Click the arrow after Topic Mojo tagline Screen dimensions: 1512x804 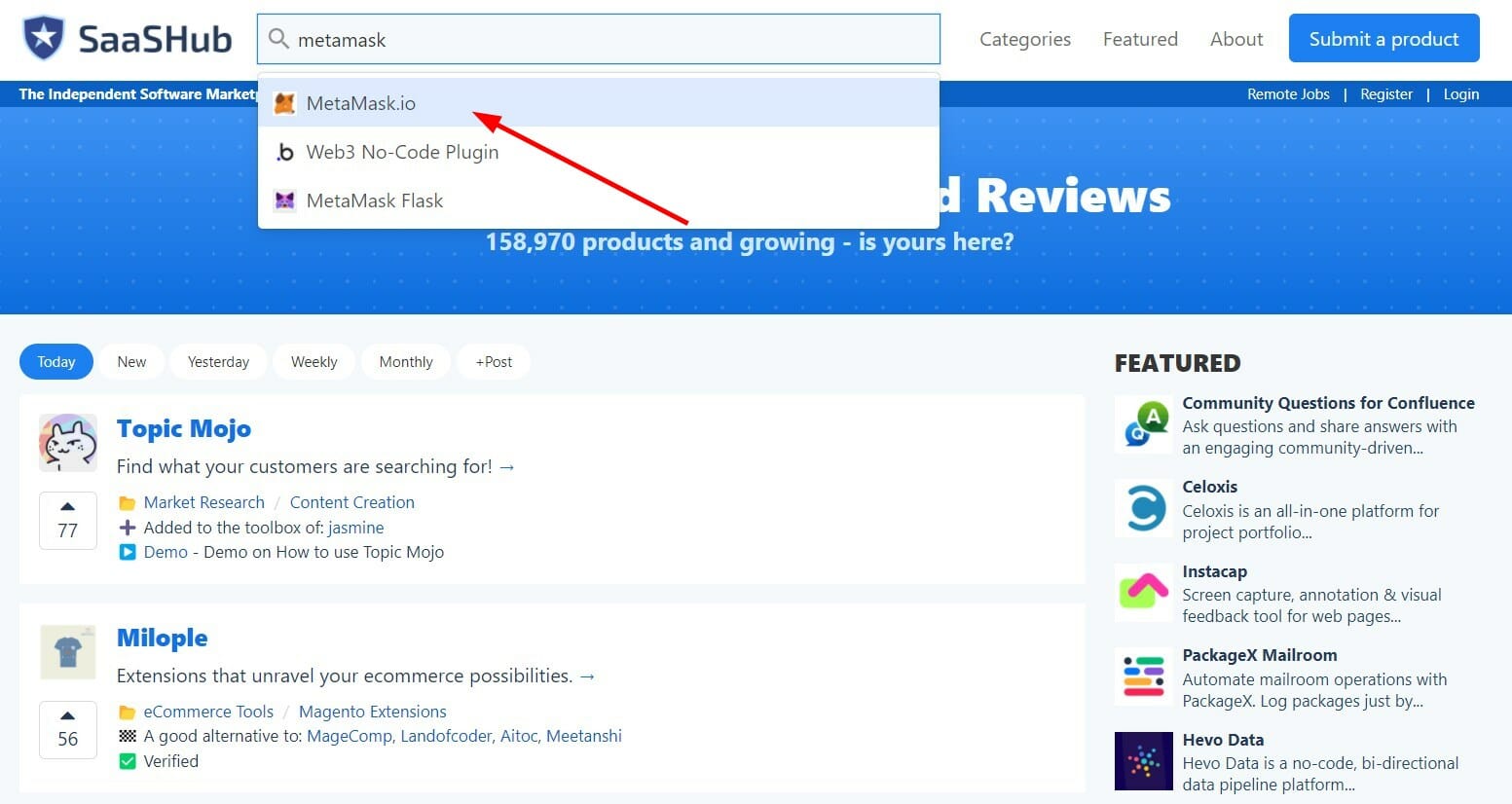(x=507, y=467)
